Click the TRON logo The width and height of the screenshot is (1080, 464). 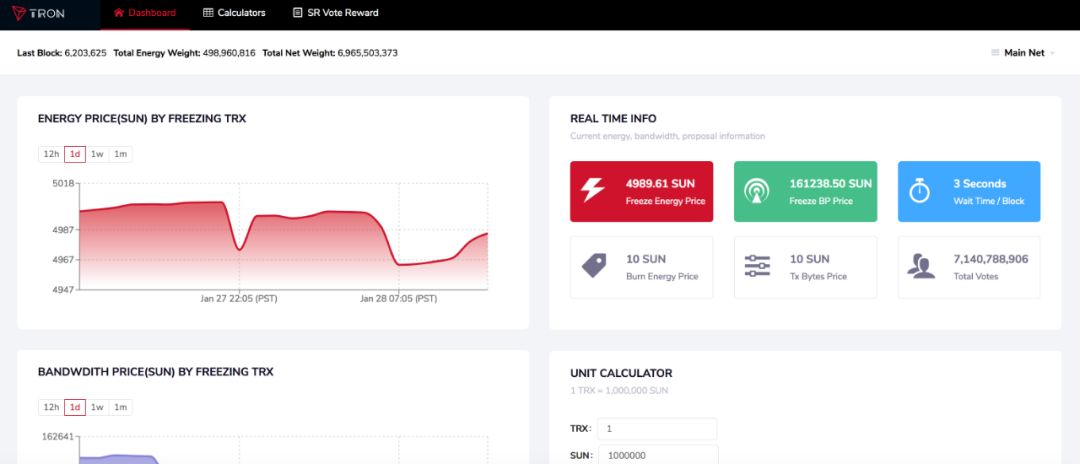coord(37,13)
